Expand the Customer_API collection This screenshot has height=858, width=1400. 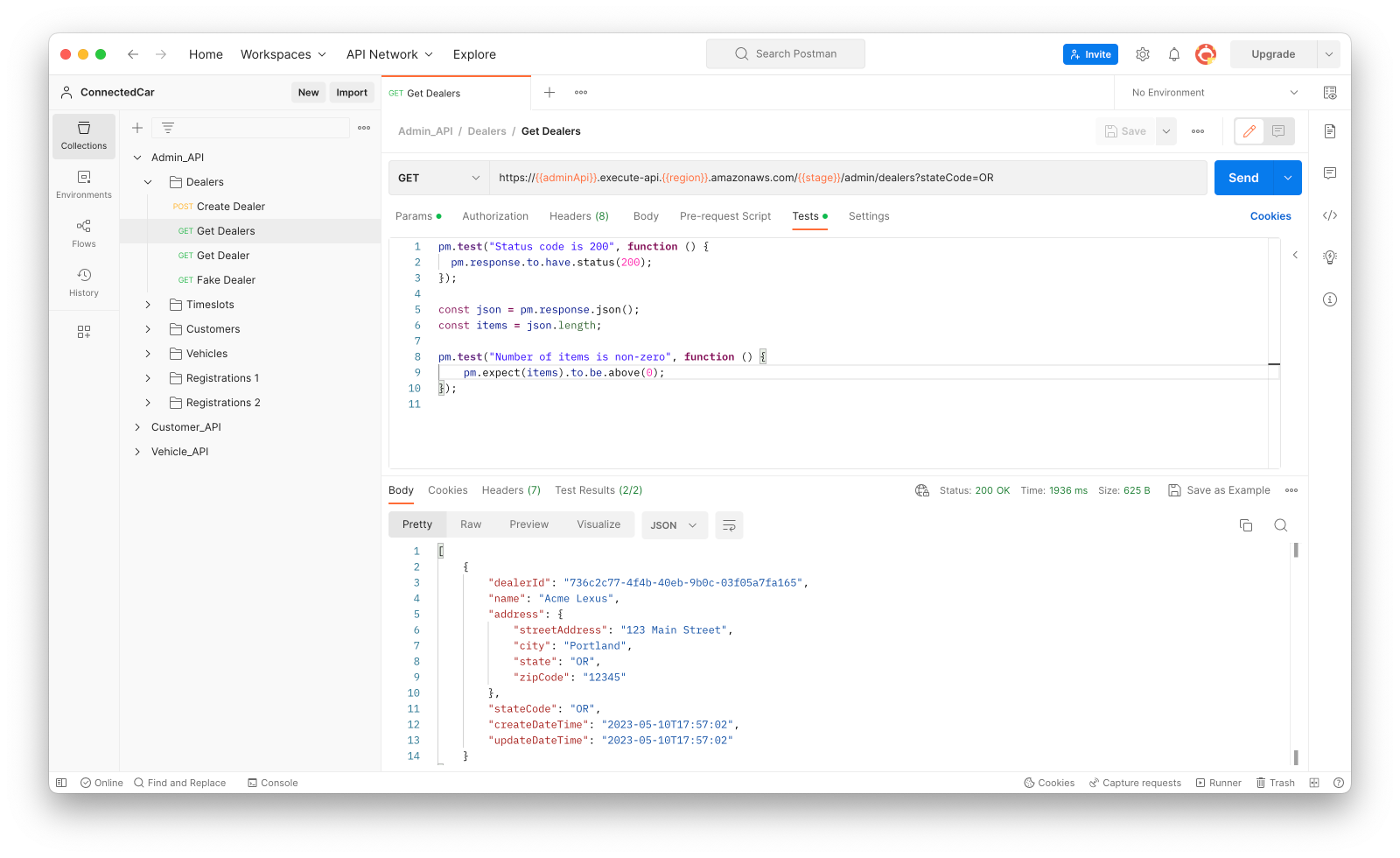point(137,427)
